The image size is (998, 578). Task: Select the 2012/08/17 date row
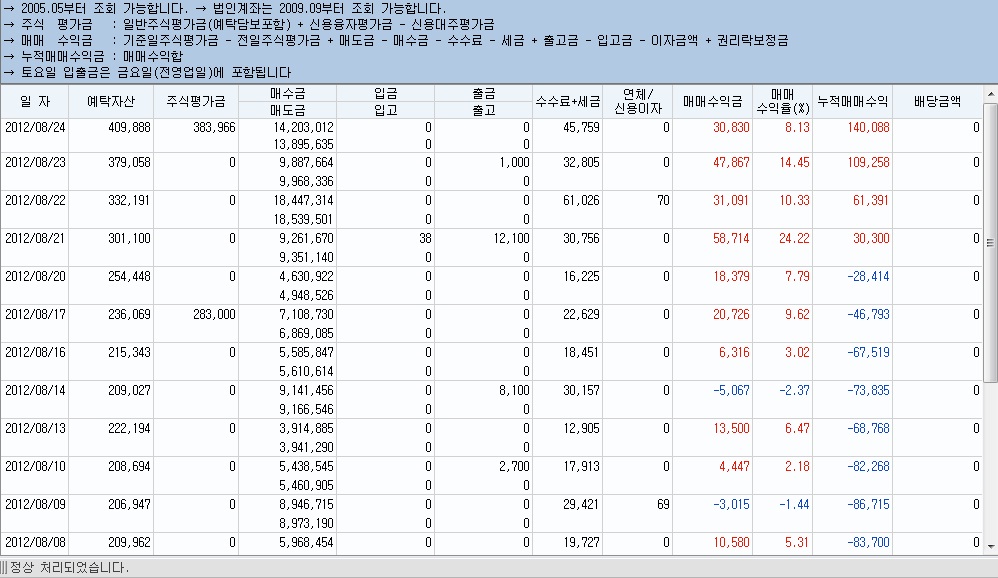point(34,313)
